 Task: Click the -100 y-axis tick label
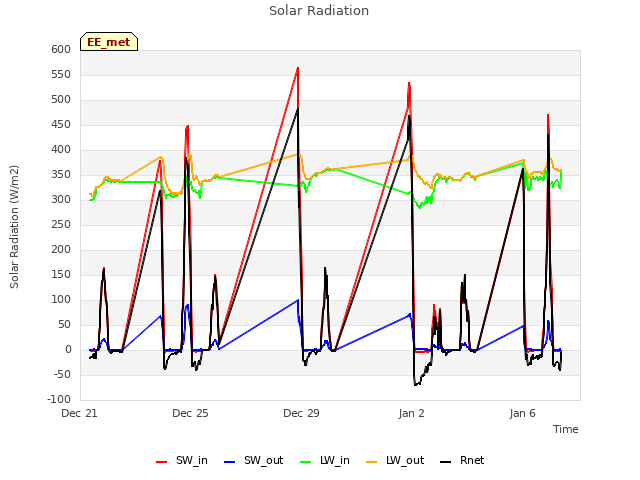coord(59,400)
